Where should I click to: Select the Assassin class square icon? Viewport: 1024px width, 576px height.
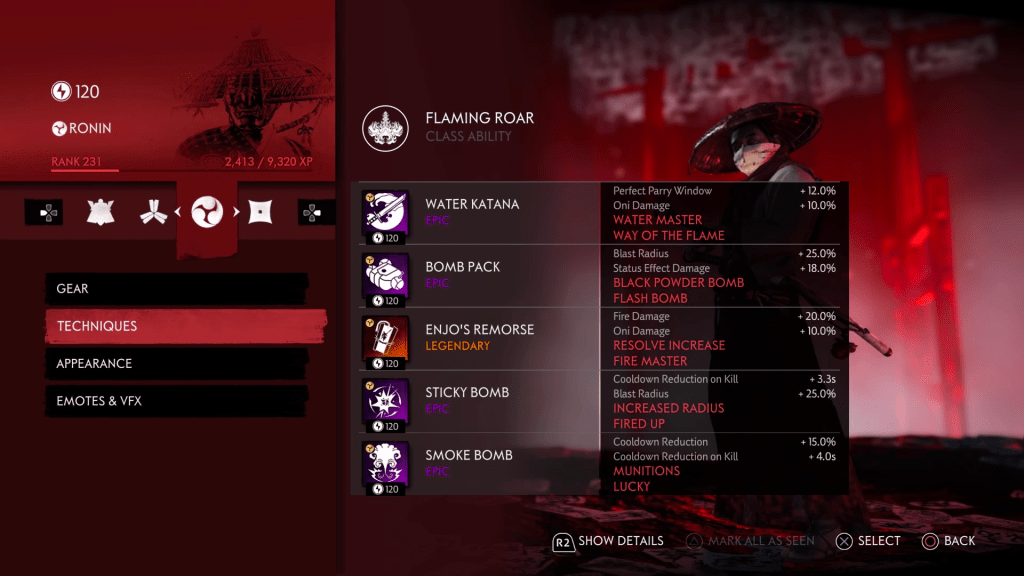click(x=260, y=212)
